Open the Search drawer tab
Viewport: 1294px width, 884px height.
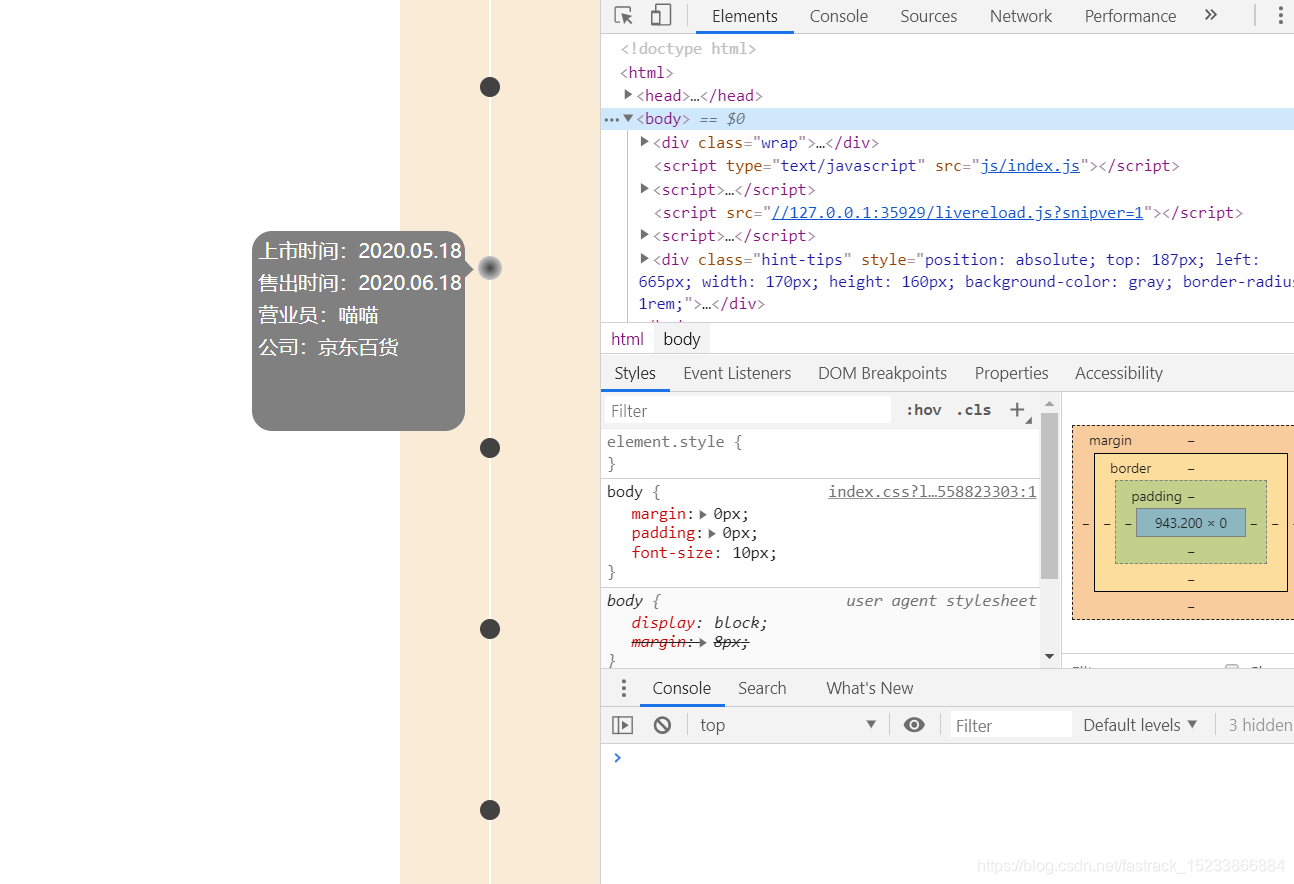point(762,688)
